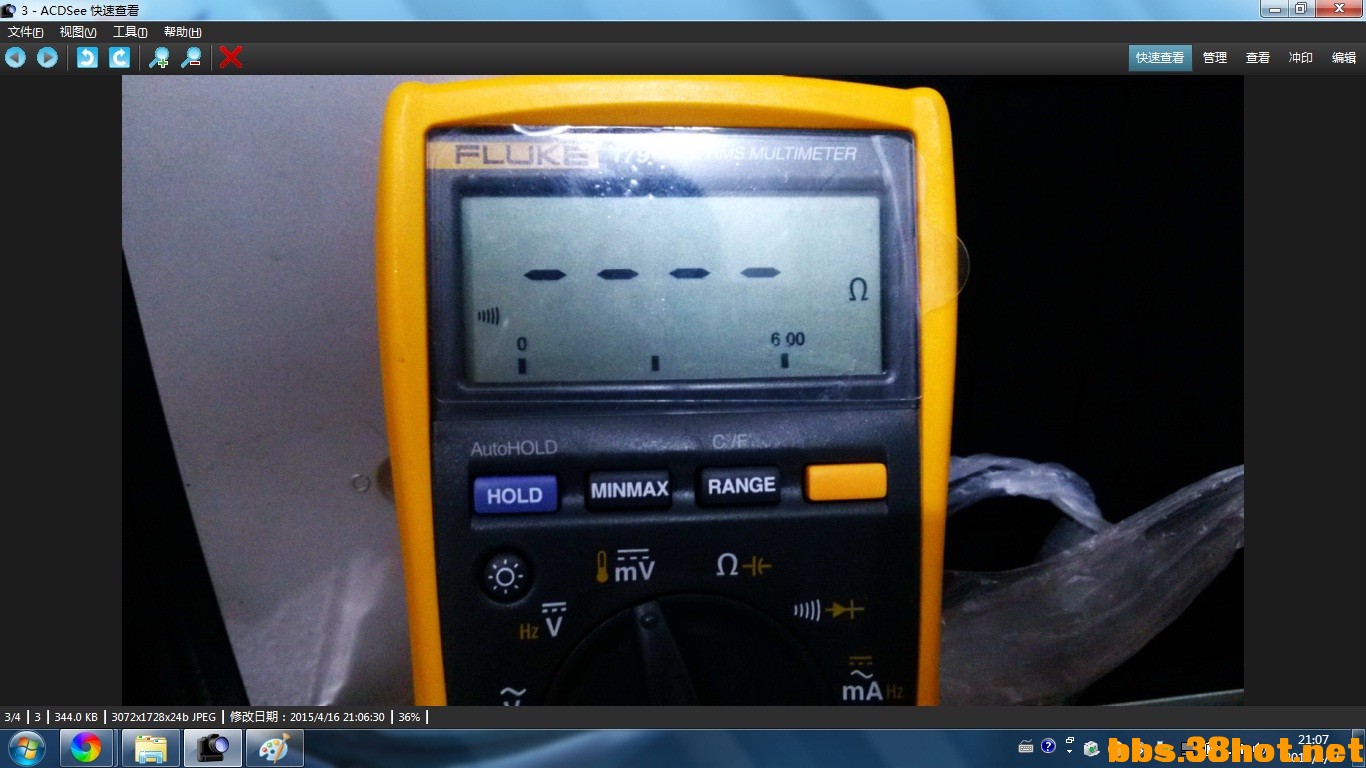This screenshot has width=1366, height=768.
Task: Switch to 管理 mode
Action: (1215, 58)
